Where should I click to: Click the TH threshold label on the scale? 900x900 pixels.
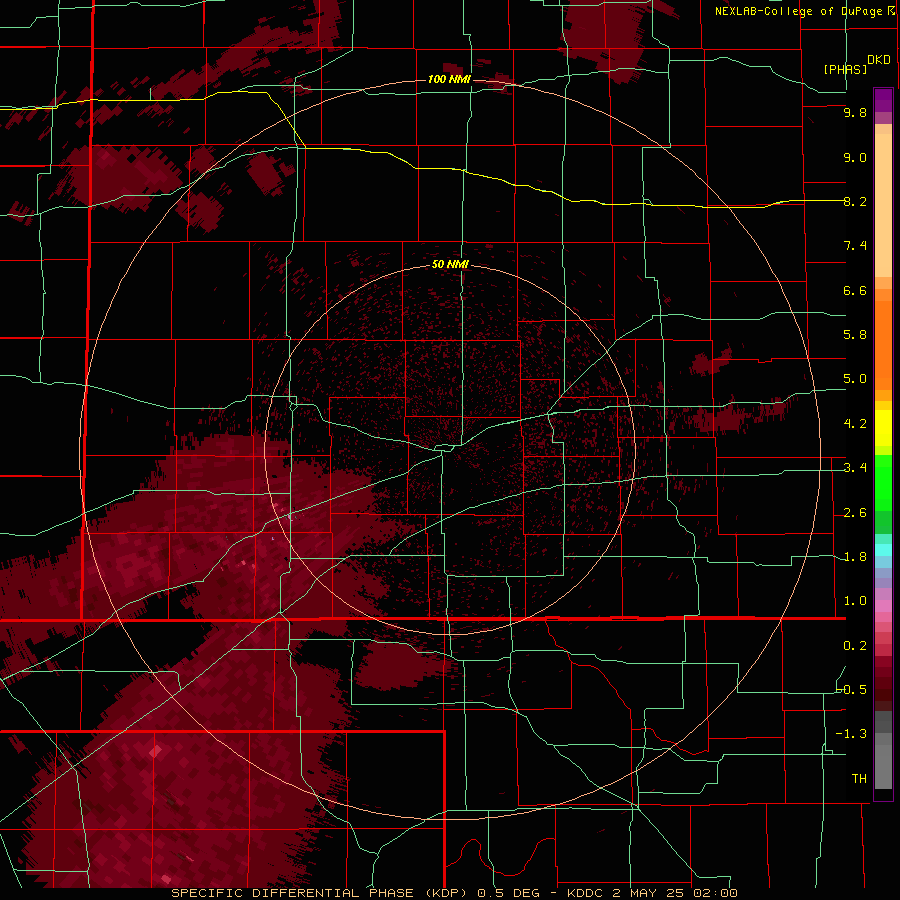[859, 779]
